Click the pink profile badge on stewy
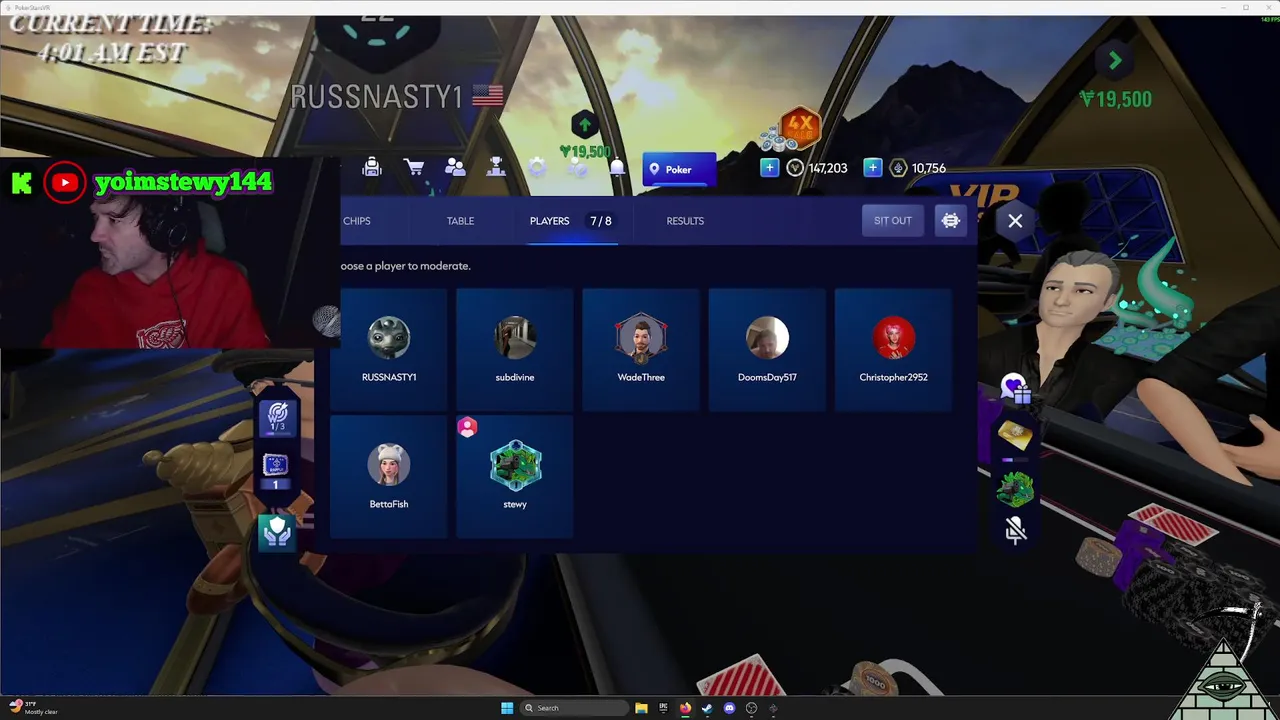The width and height of the screenshot is (1280, 720). coord(467,427)
